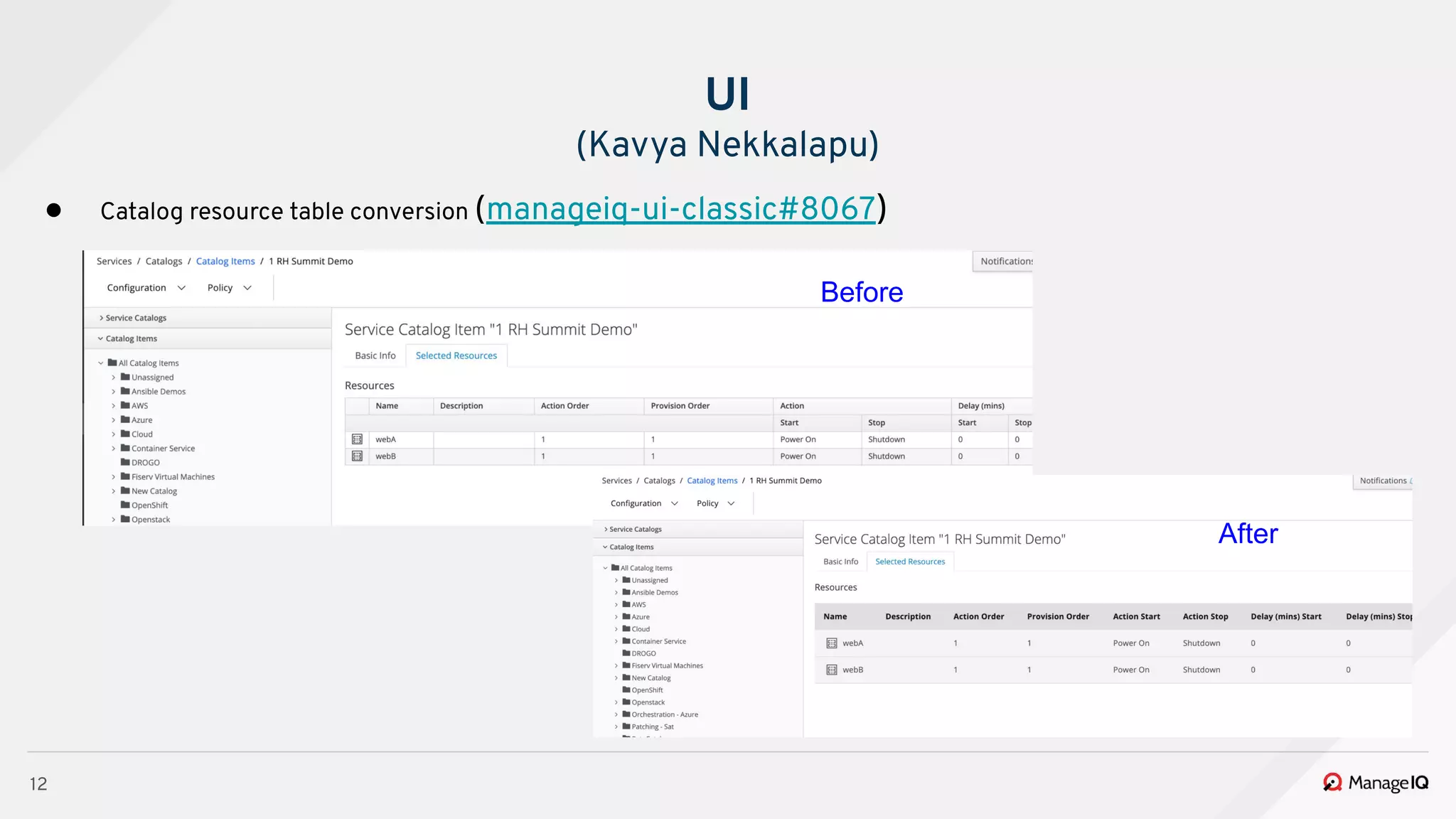
Task: Open Configuration dropdown in After screenshot
Action: point(644,503)
